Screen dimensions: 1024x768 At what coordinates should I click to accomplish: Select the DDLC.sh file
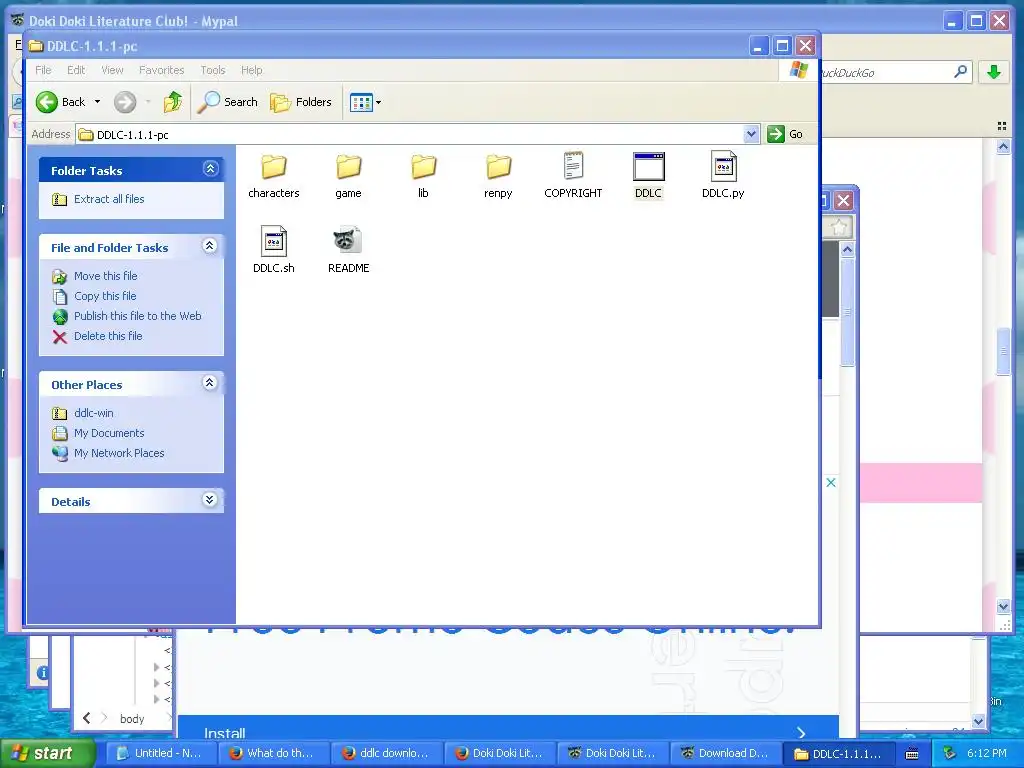click(274, 249)
